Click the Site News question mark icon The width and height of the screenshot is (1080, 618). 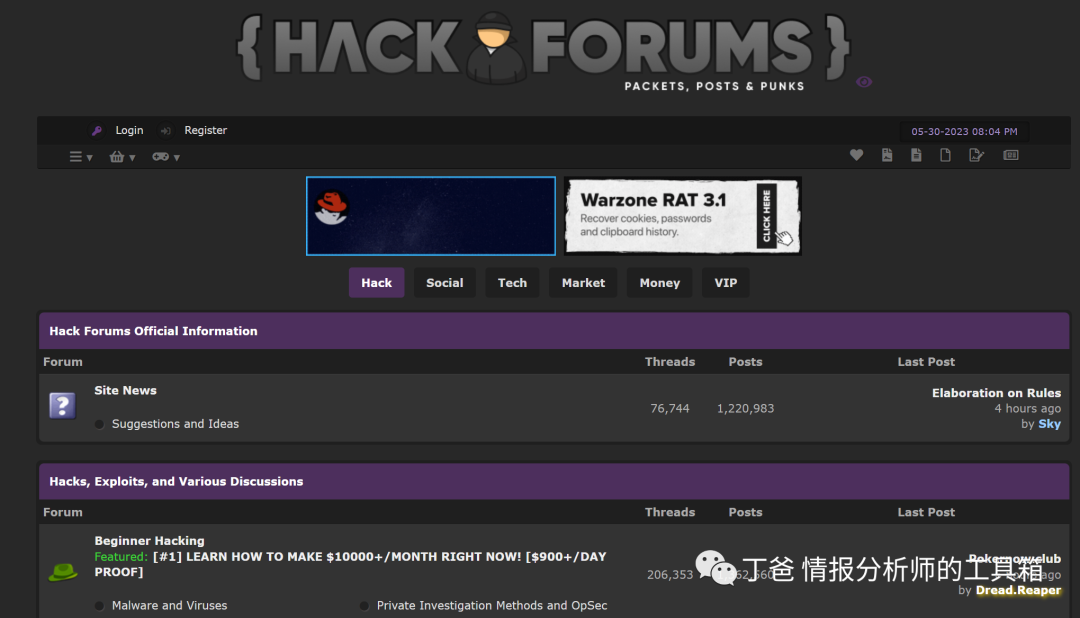pyautogui.click(x=62, y=405)
